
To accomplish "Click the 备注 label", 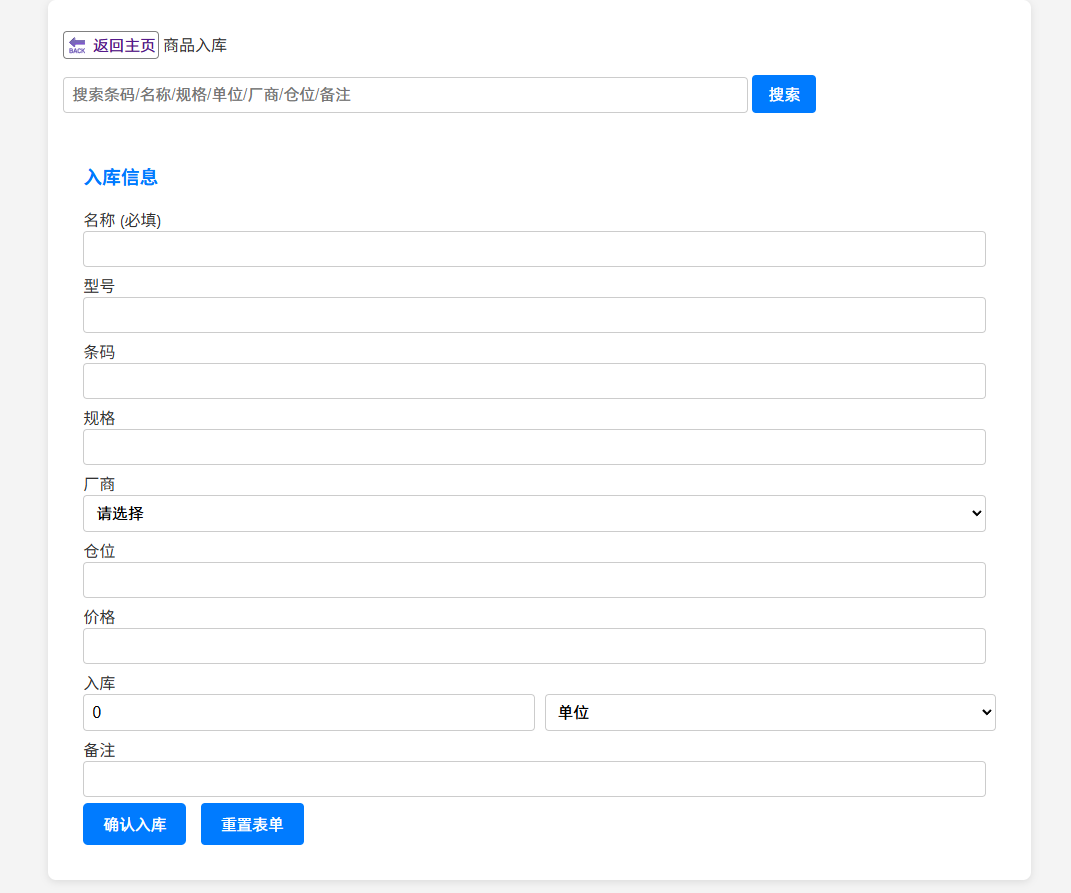I will [x=99, y=750].
